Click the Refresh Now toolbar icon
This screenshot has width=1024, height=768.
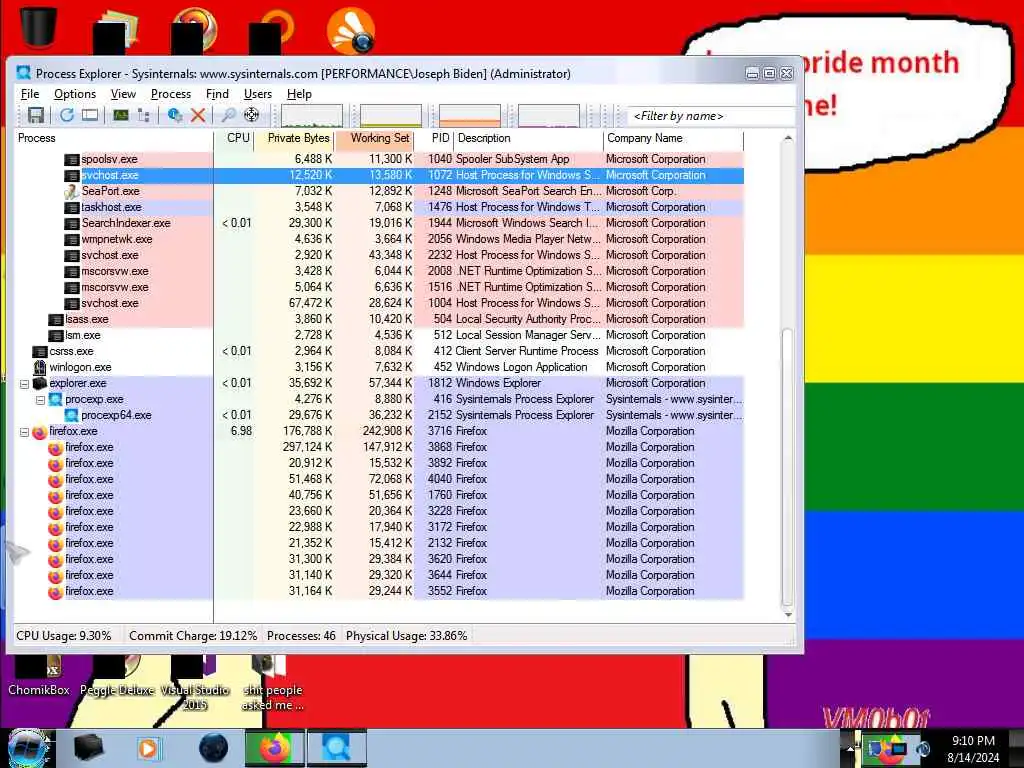coord(67,116)
